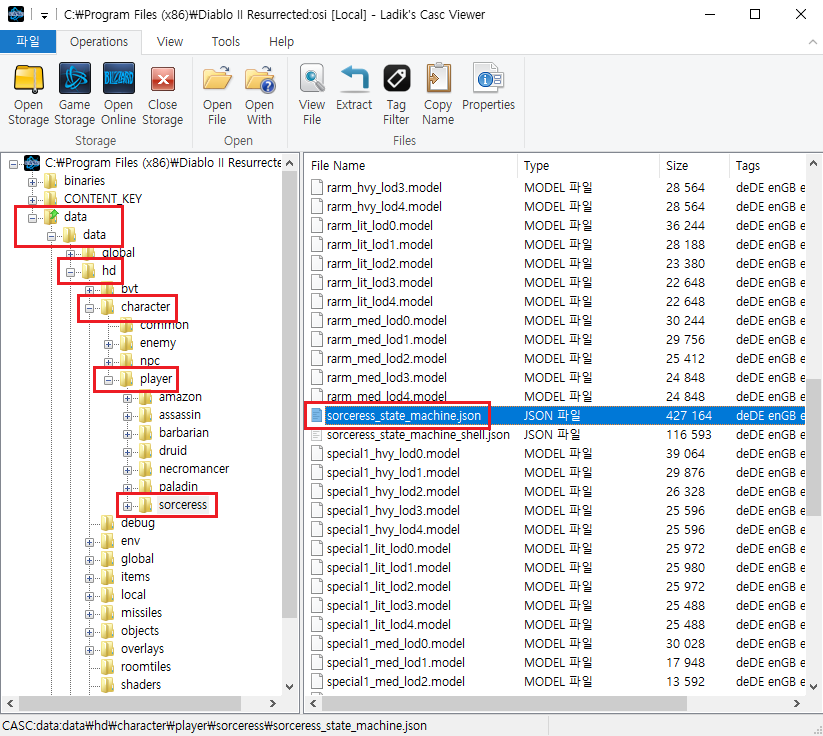
Task: Select sorceress_state_machine_shell.json file
Action: 418,435
